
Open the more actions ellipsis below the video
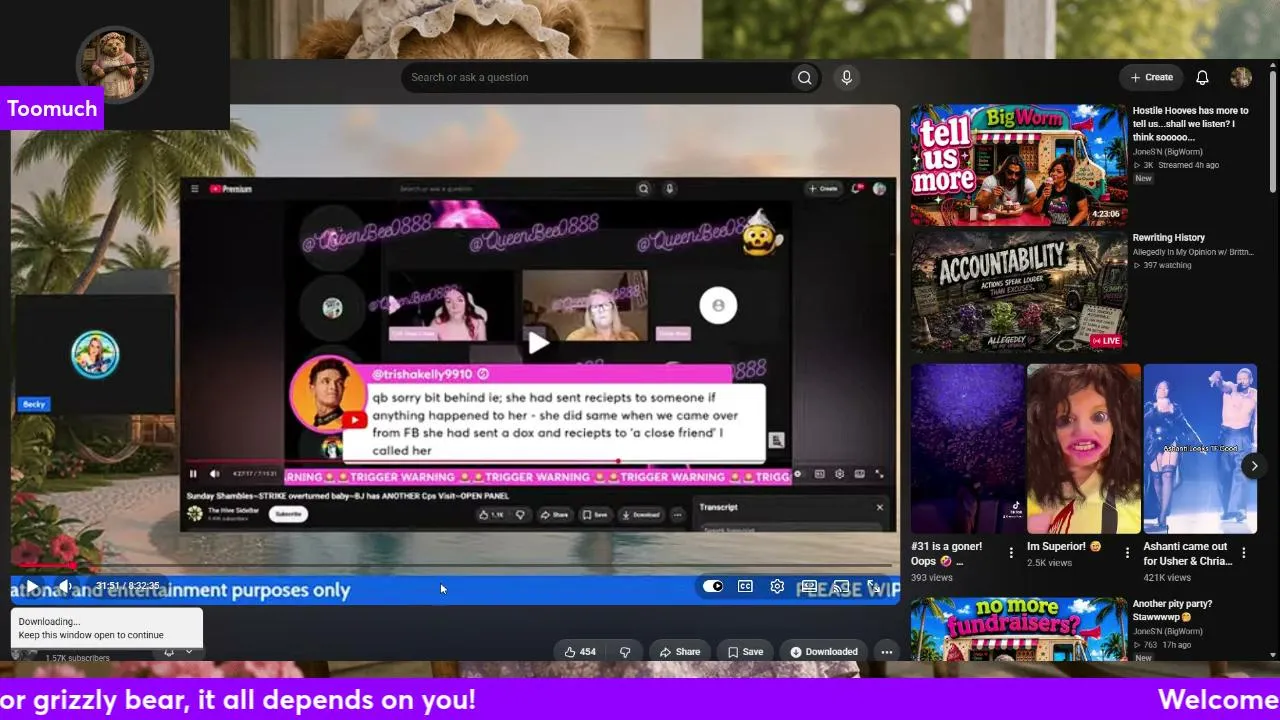point(886,652)
